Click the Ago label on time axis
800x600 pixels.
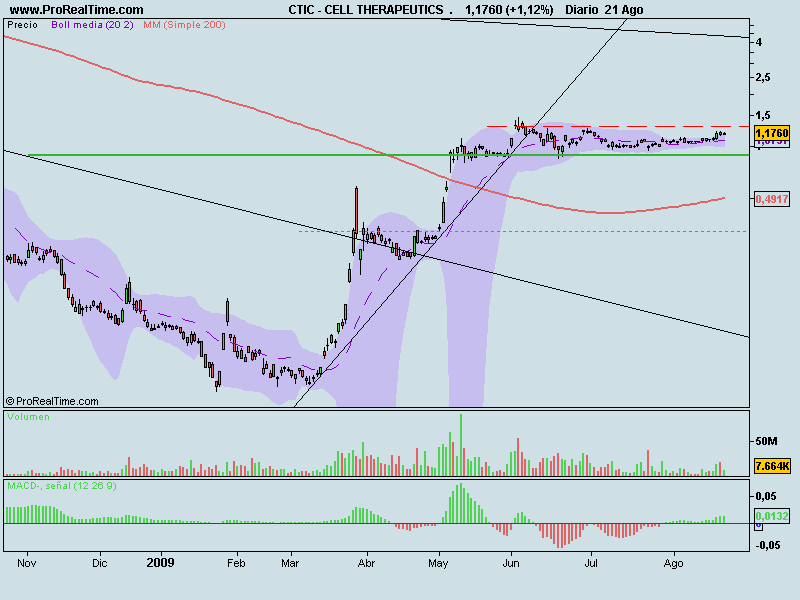[x=673, y=564]
